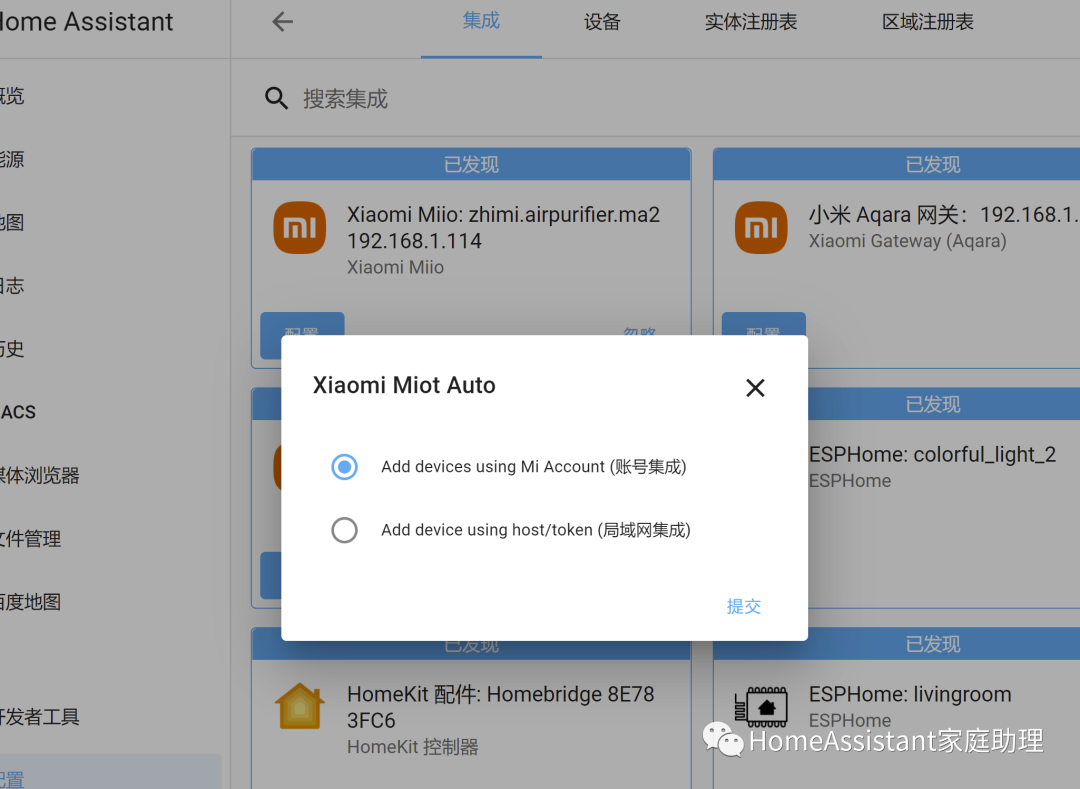Focus the 搜索集成 search field

pyautogui.click(x=600, y=99)
